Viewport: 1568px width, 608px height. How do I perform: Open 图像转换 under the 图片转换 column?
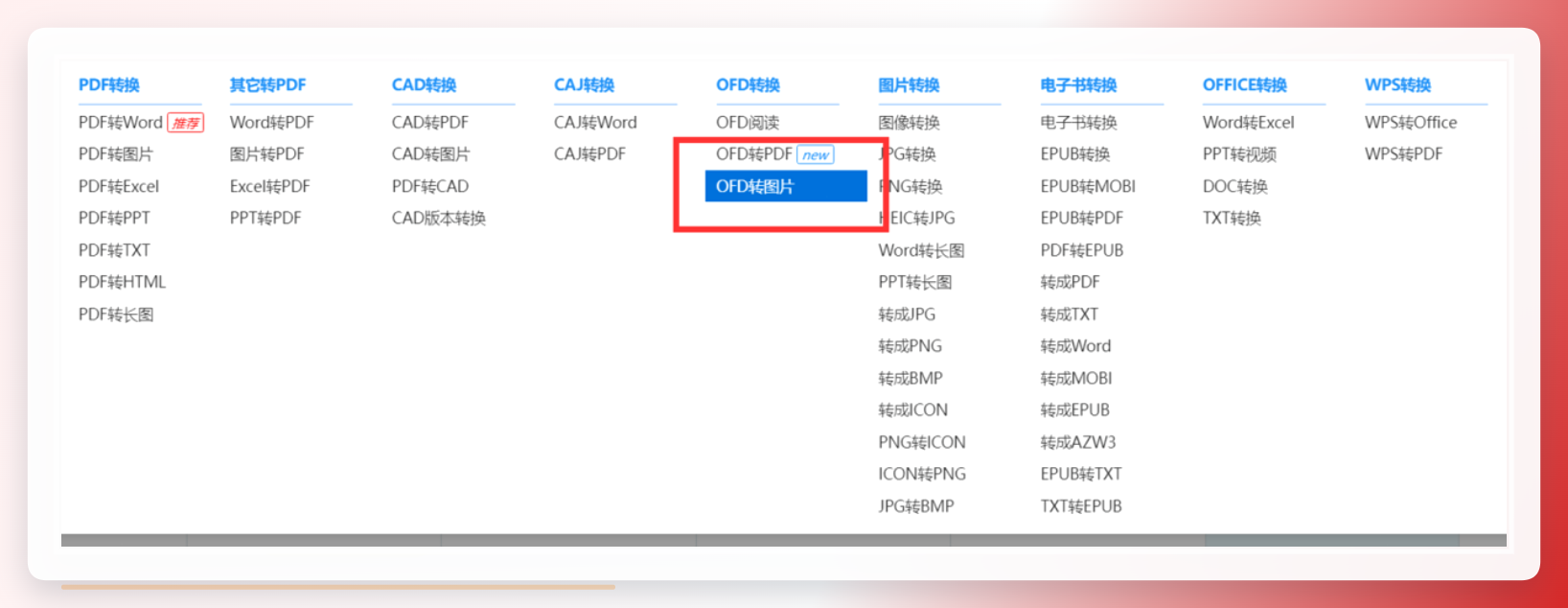[x=910, y=123]
